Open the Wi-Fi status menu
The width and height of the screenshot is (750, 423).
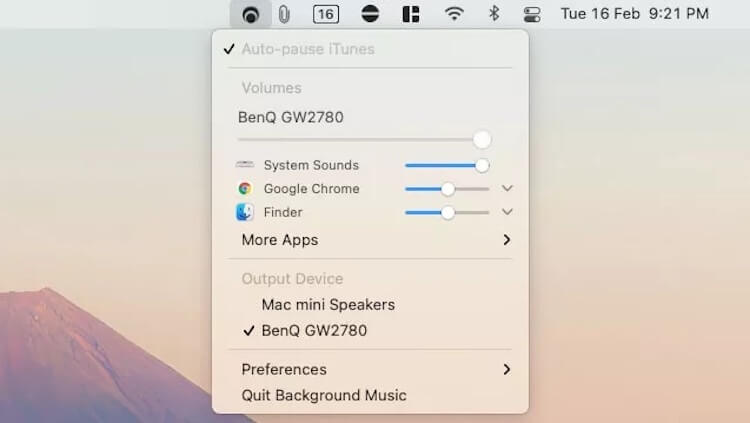454,13
